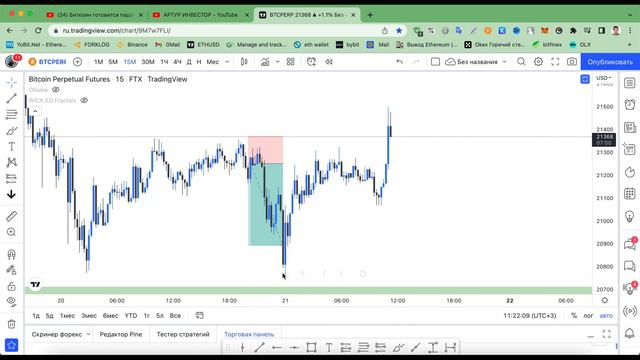Open the BTCPERP symbol search
This screenshot has height=360, width=640.
(x=48, y=62)
